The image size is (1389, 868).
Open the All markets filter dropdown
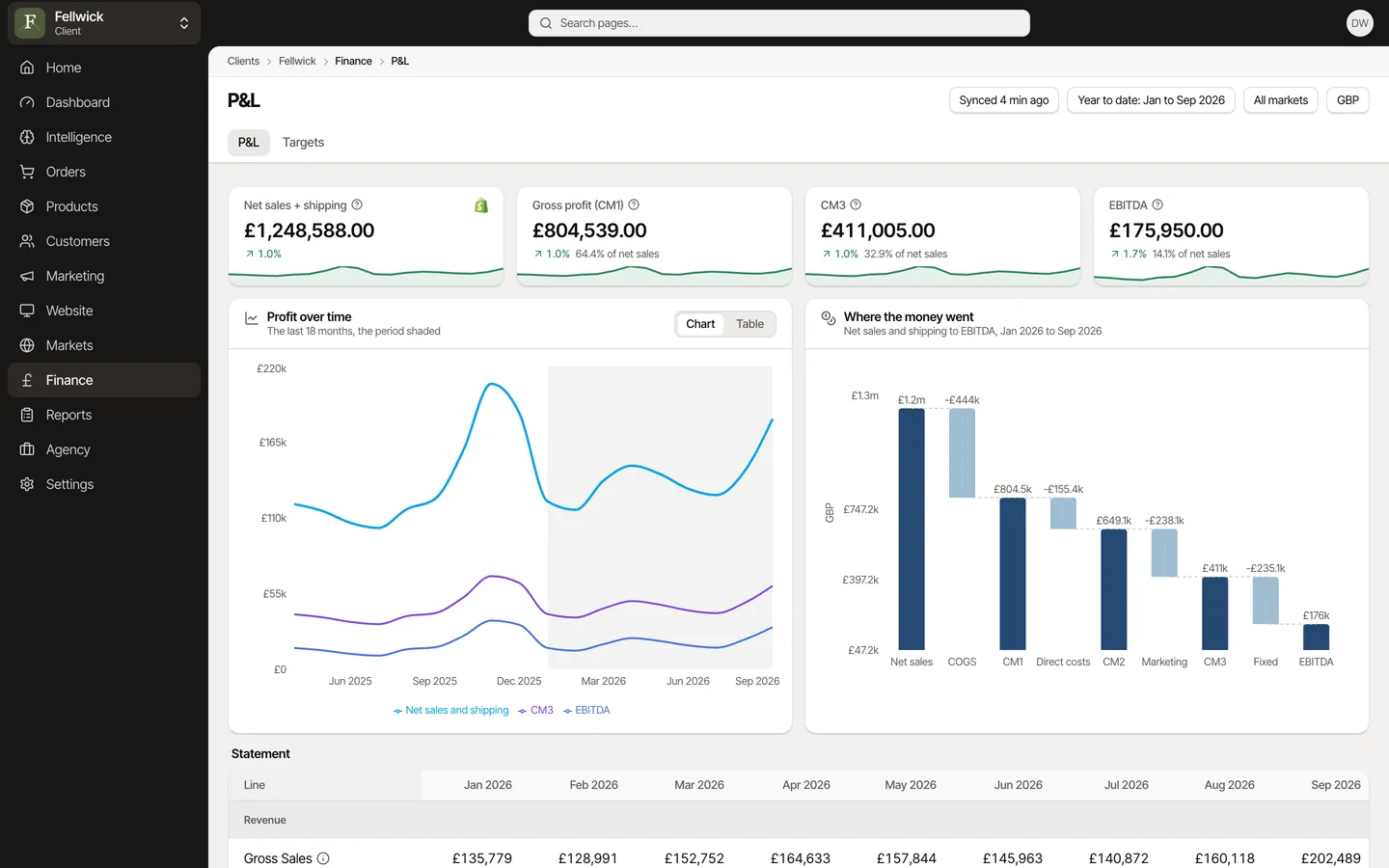[x=1280, y=100]
